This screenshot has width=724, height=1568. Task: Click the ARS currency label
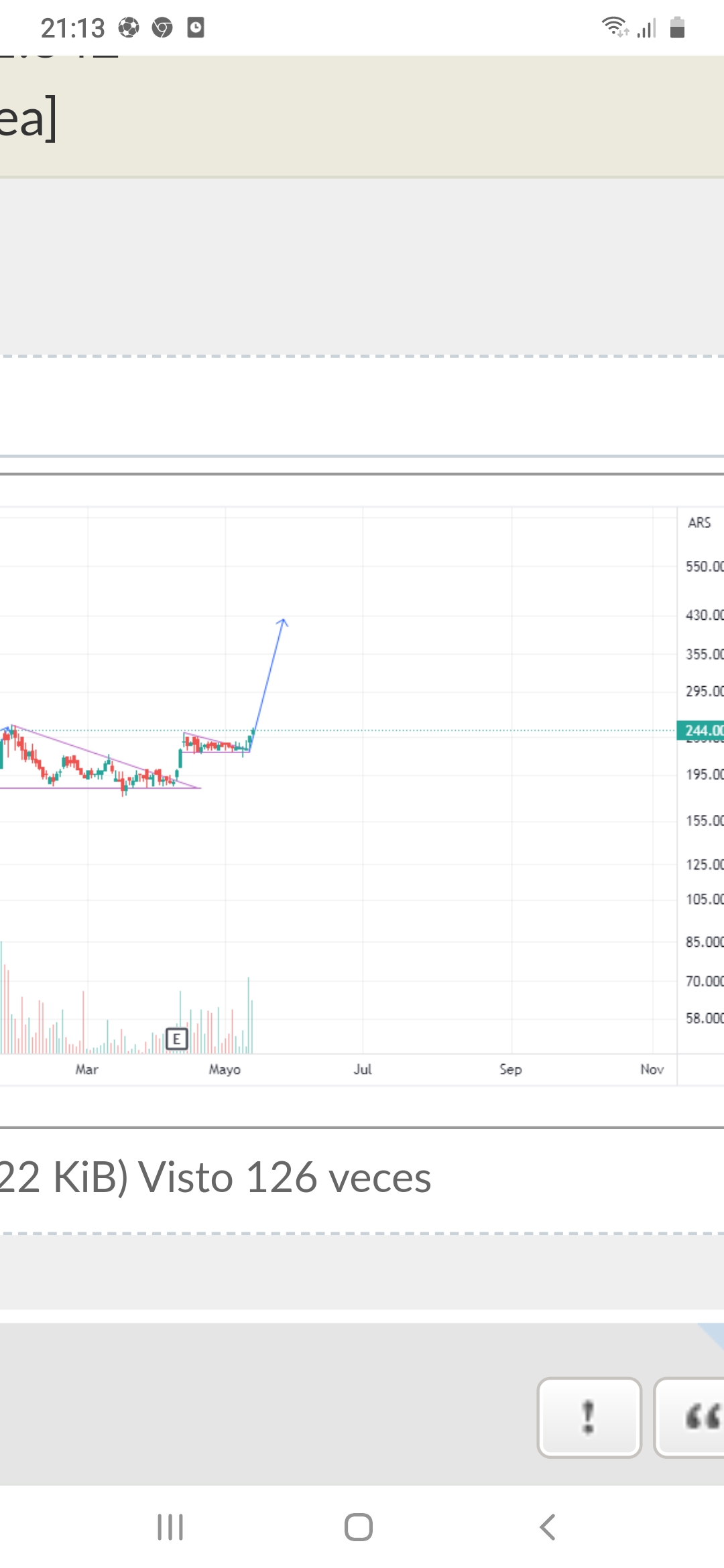coord(699,523)
